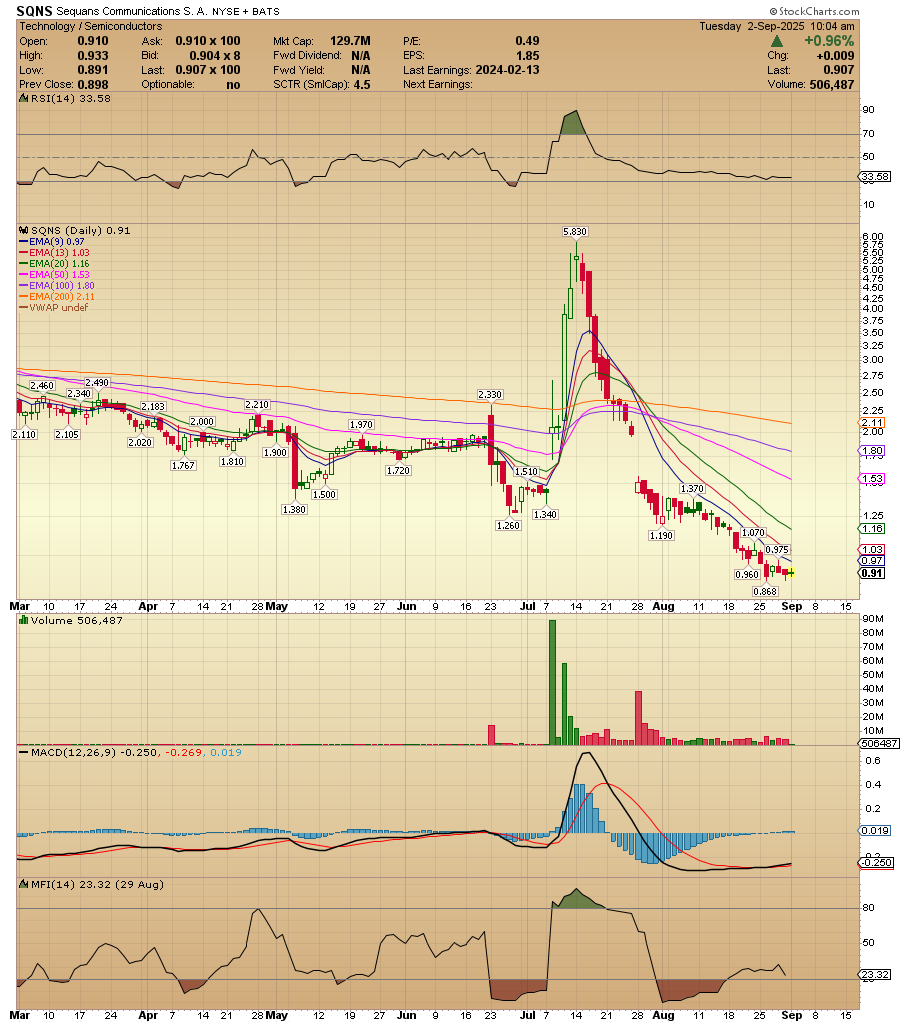
Task: Click the 1.380 low price label
Action: click(294, 510)
